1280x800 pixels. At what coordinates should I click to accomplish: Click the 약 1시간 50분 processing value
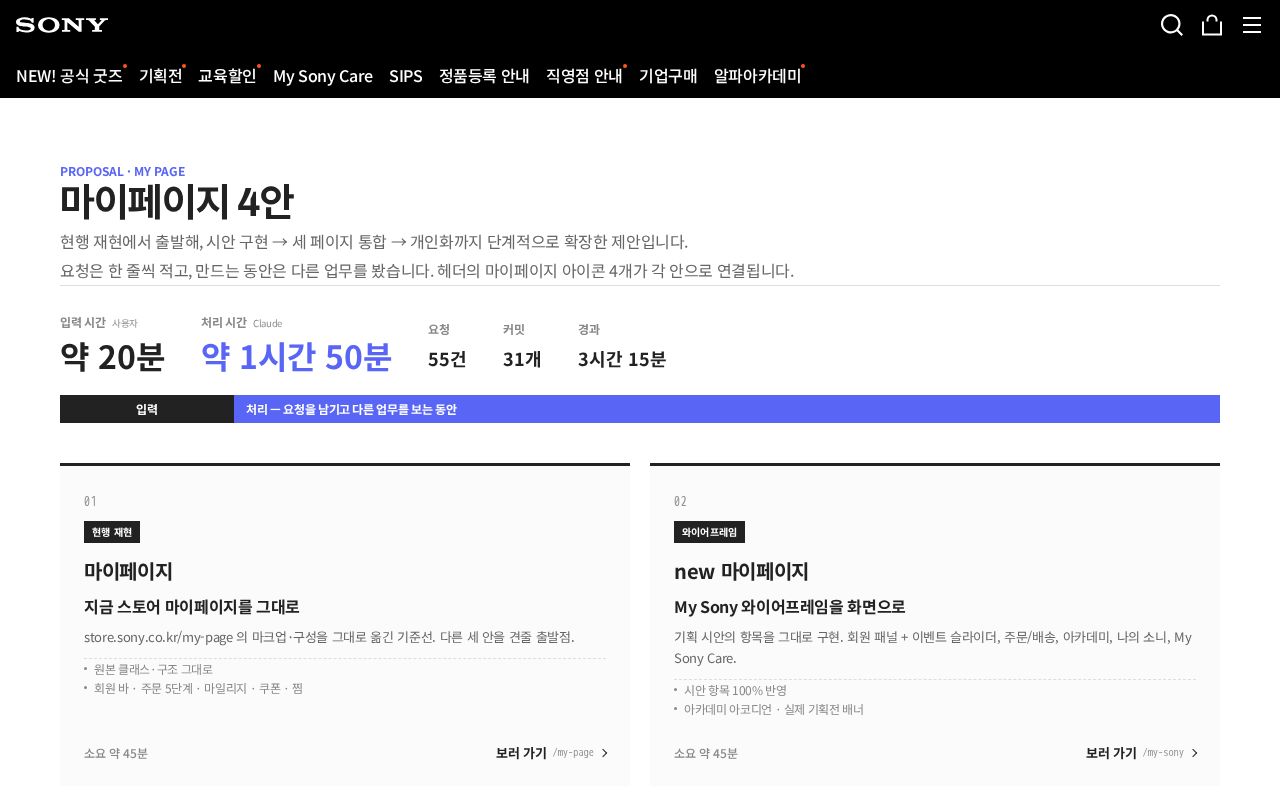tap(296, 357)
